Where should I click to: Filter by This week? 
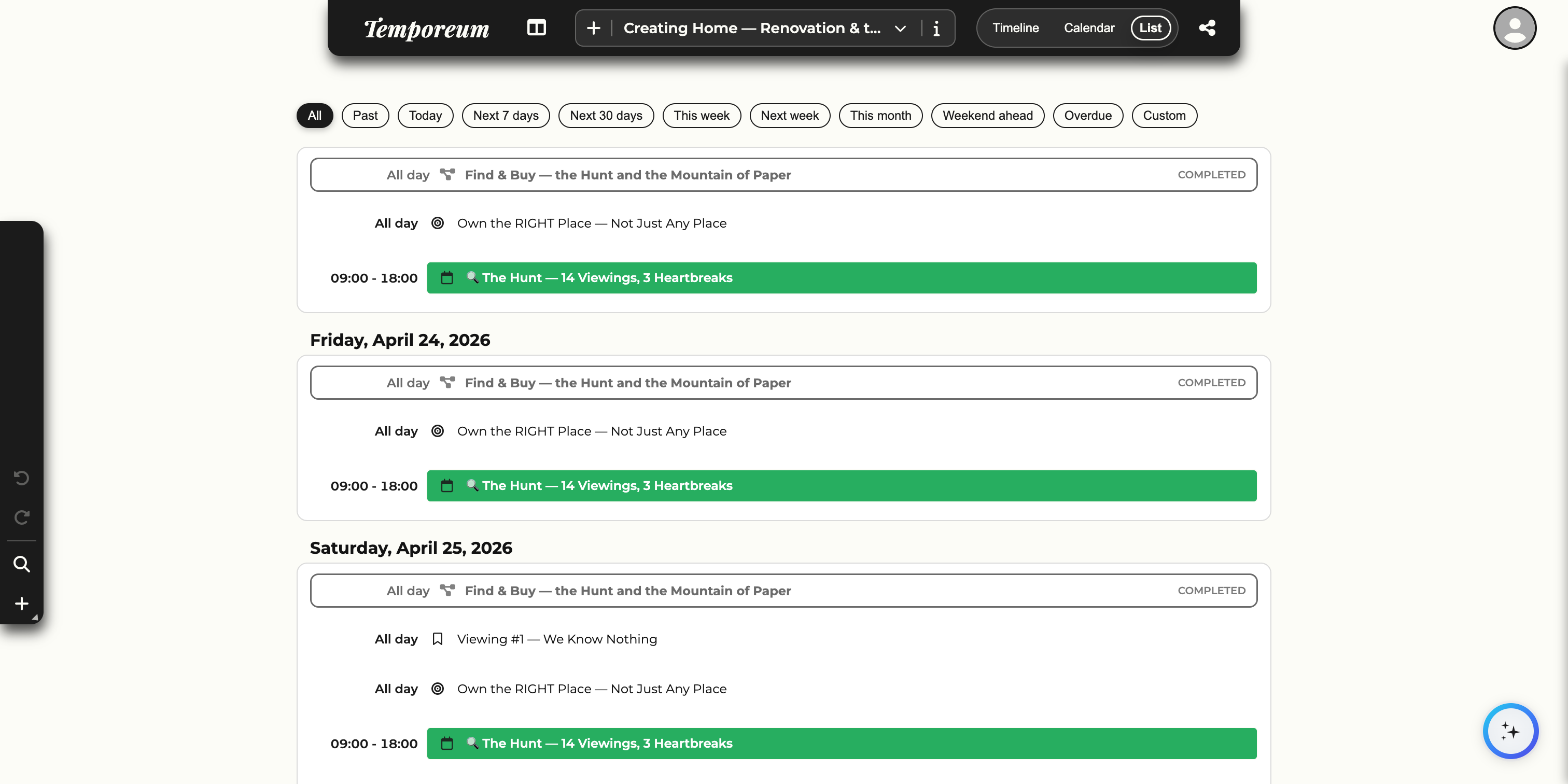click(x=702, y=116)
